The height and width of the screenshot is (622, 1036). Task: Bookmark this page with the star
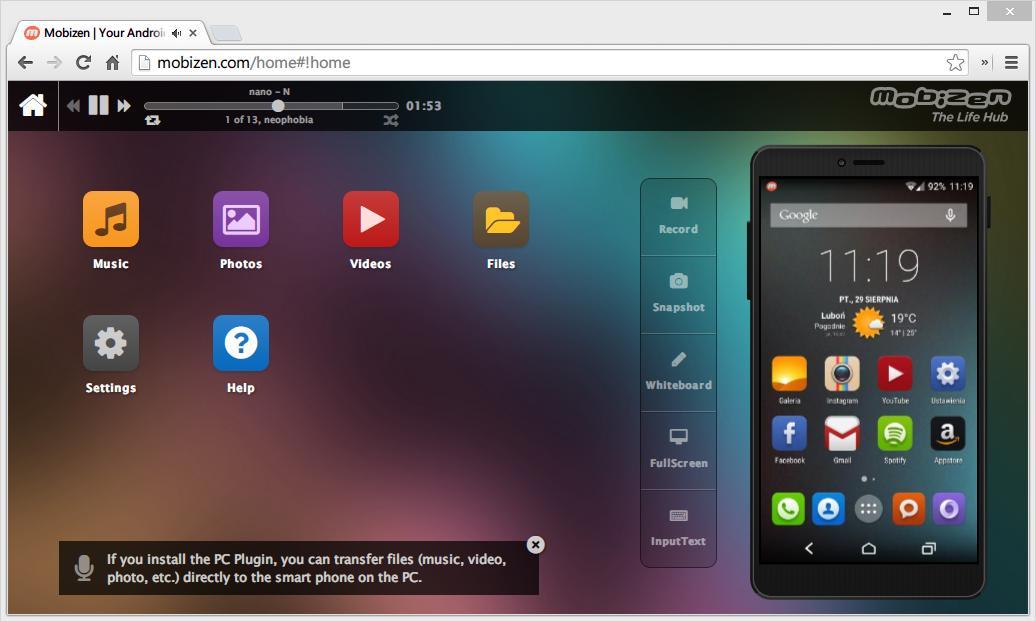click(x=955, y=63)
